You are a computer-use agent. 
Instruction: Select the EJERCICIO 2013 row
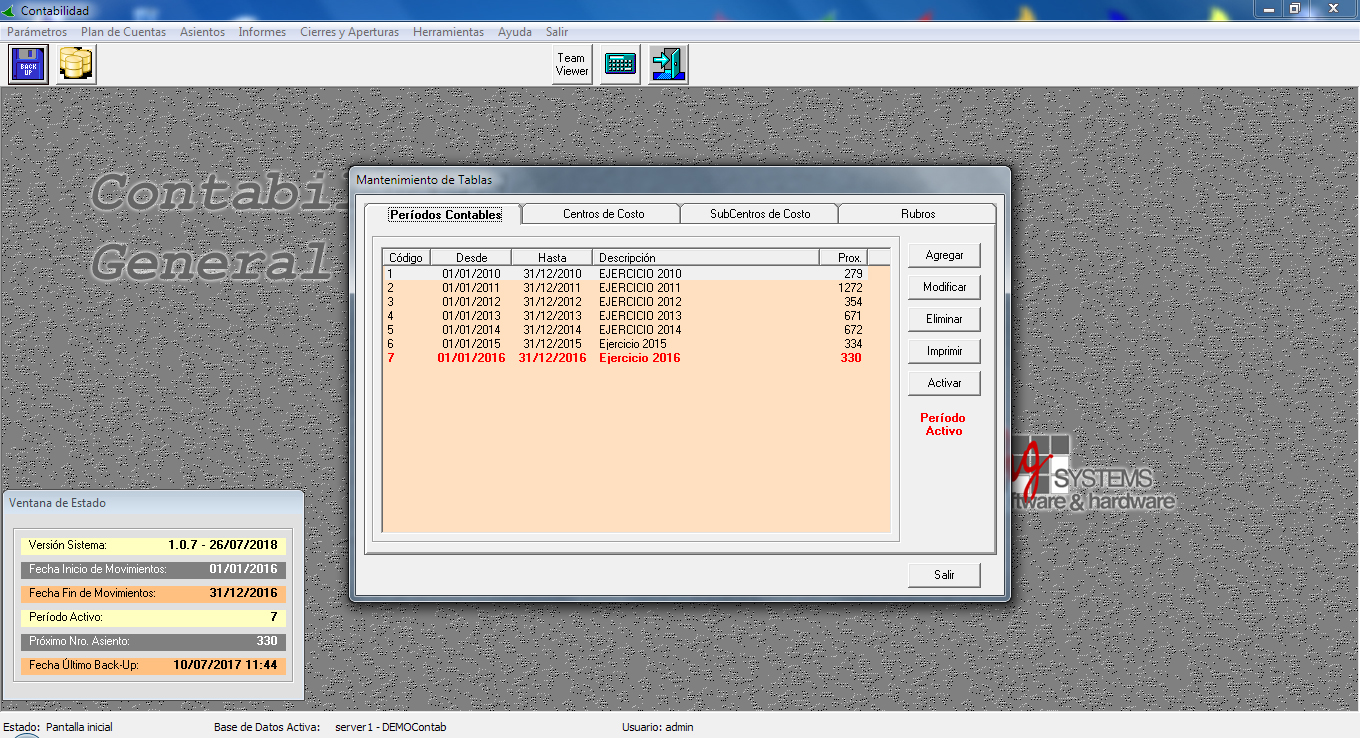pos(640,316)
